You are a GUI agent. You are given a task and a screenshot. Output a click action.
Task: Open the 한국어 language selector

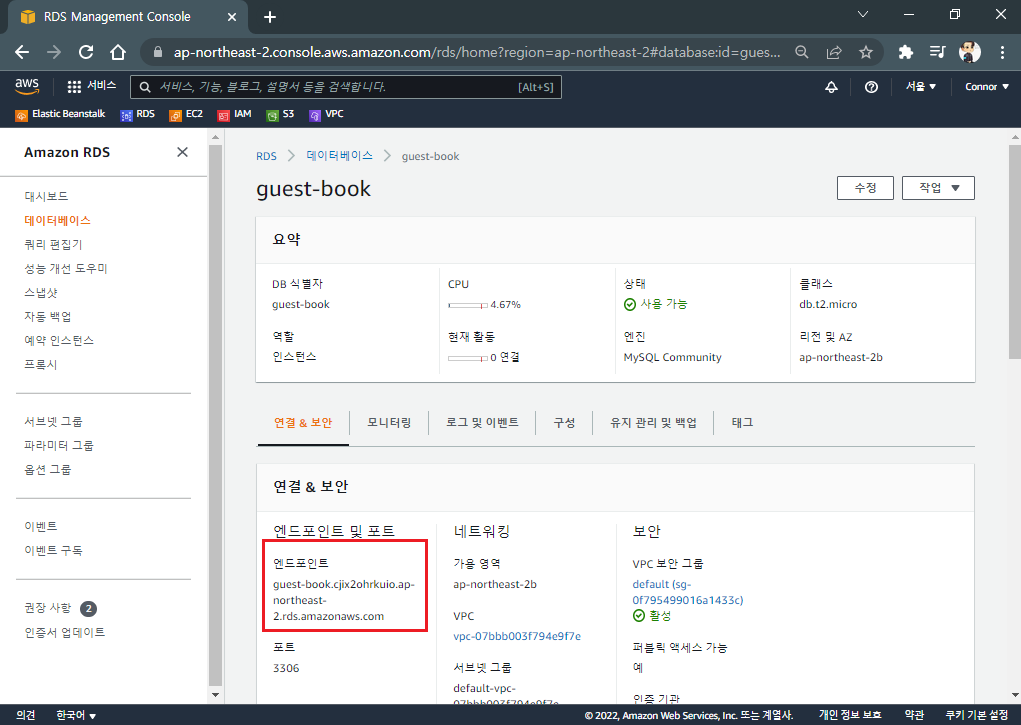pos(76,715)
